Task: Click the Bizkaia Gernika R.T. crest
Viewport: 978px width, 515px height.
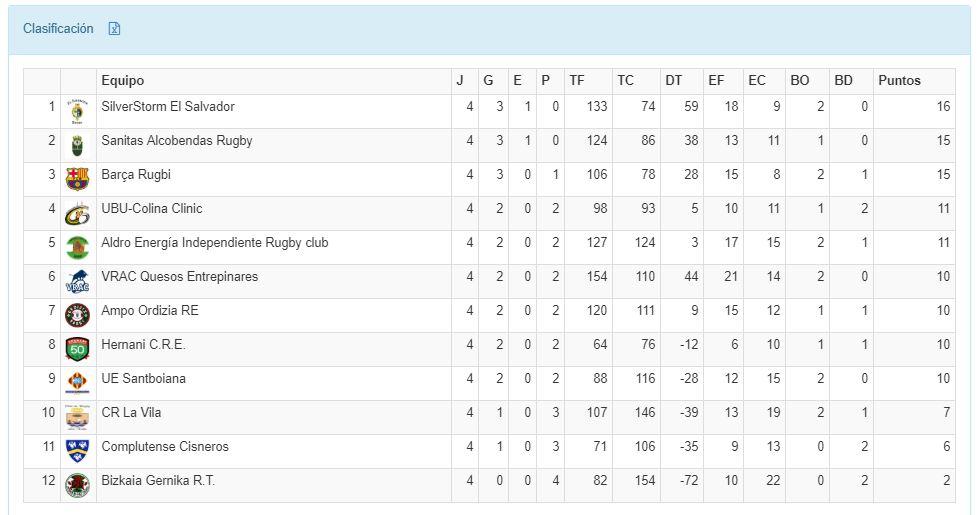Action: pyautogui.click(x=77, y=485)
